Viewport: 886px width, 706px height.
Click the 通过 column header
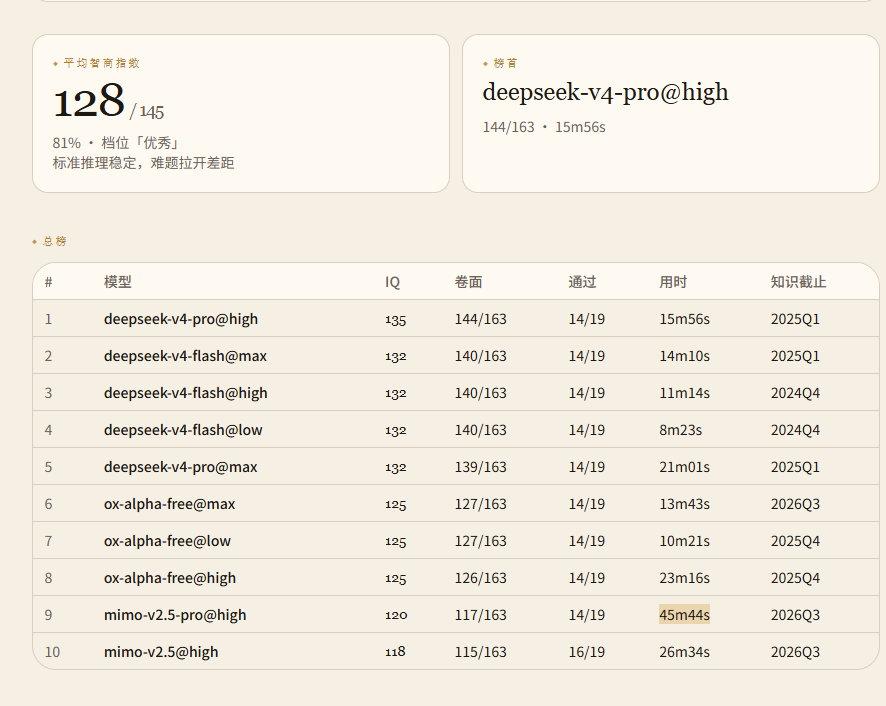[582, 281]
